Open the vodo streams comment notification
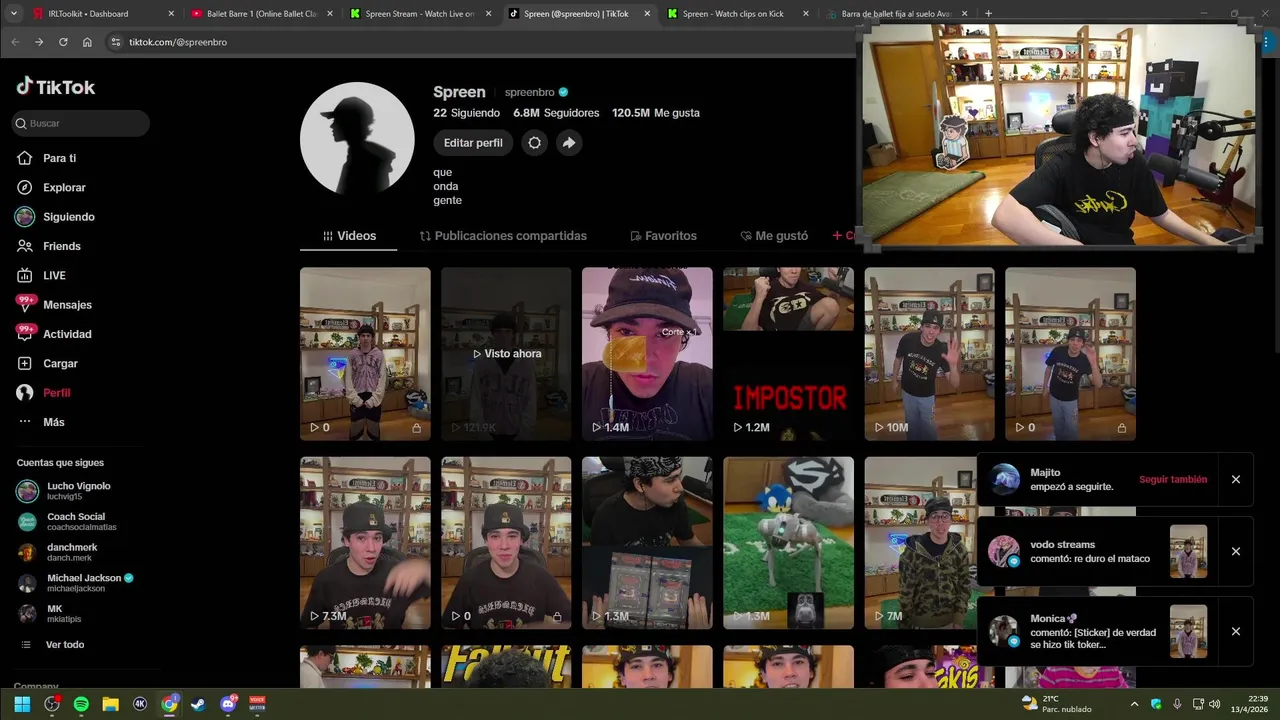Image resolution: width=1280 pixels, height=720 pixels. [1098, 551]
